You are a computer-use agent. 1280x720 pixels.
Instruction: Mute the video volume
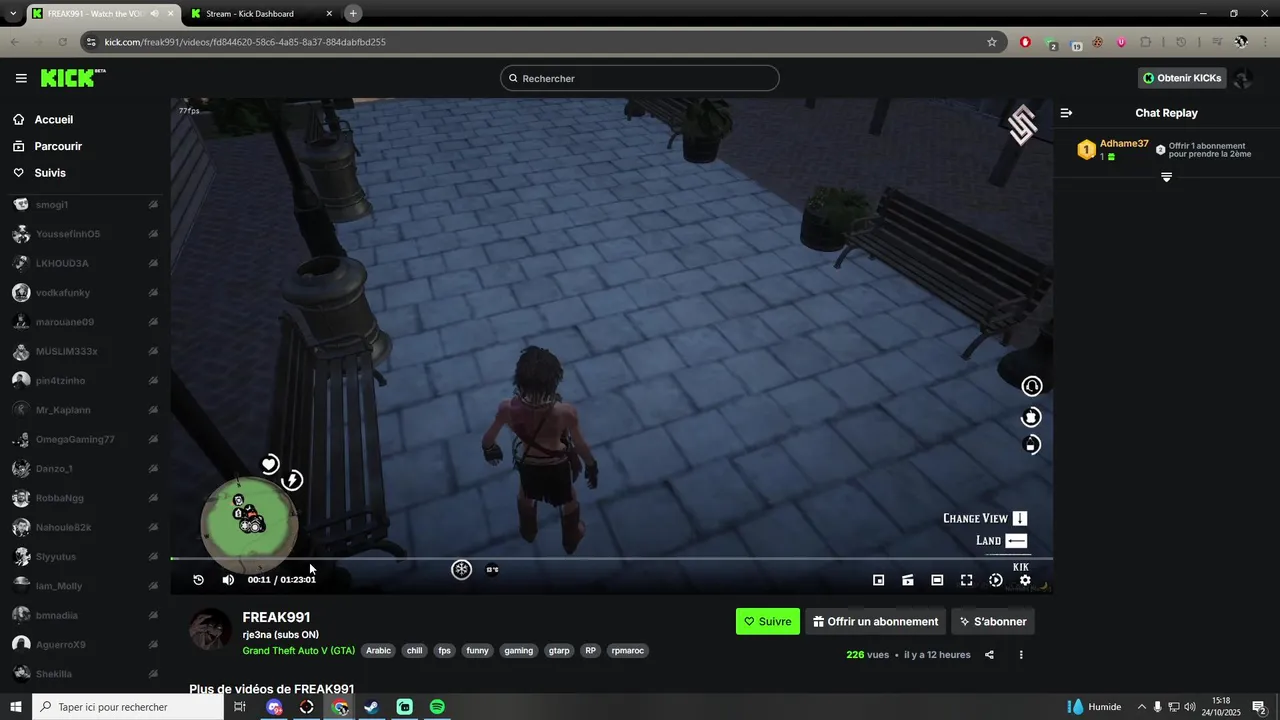(x=228, y=580)
